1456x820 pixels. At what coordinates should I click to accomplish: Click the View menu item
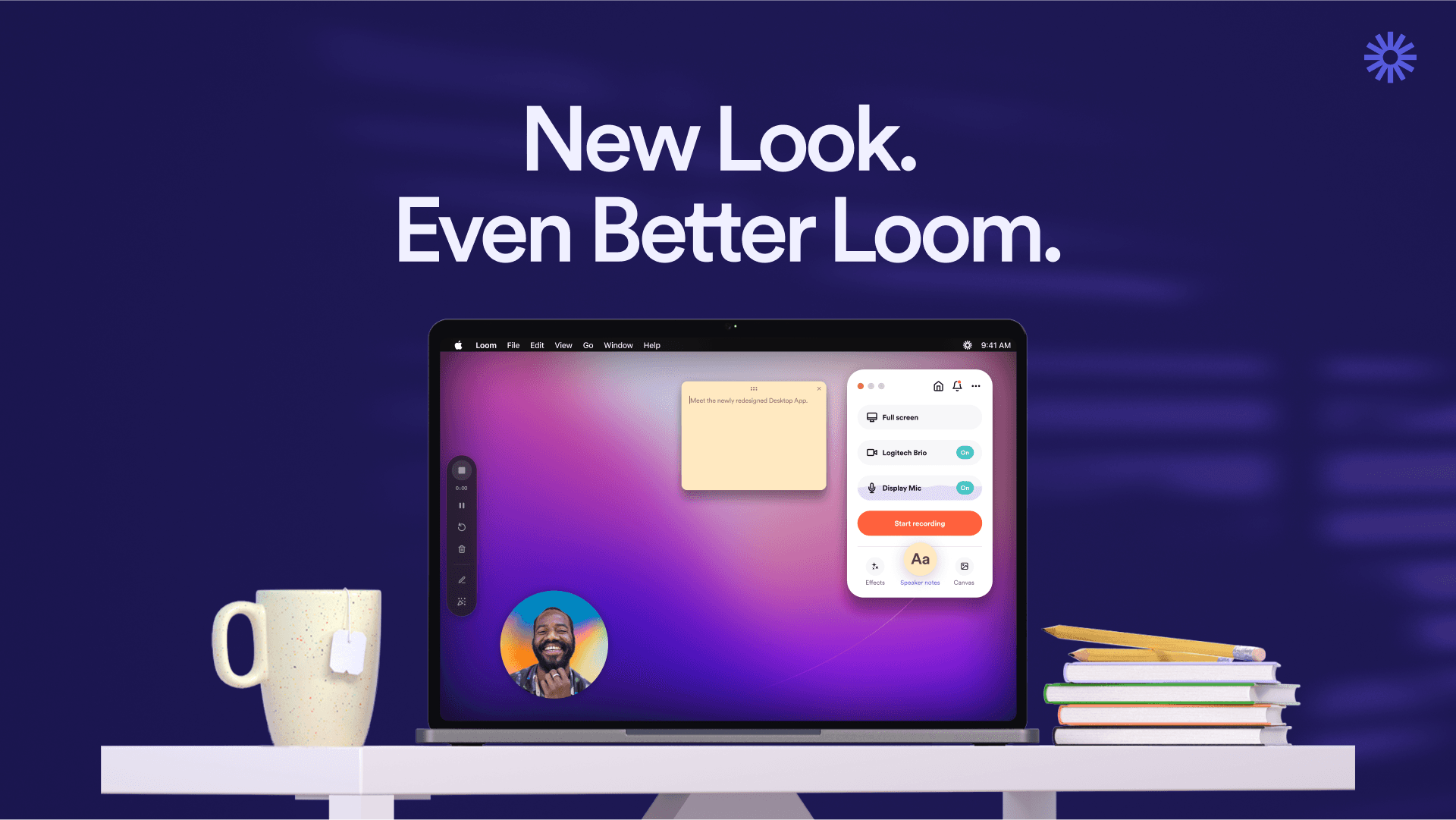tap(563, 345)
